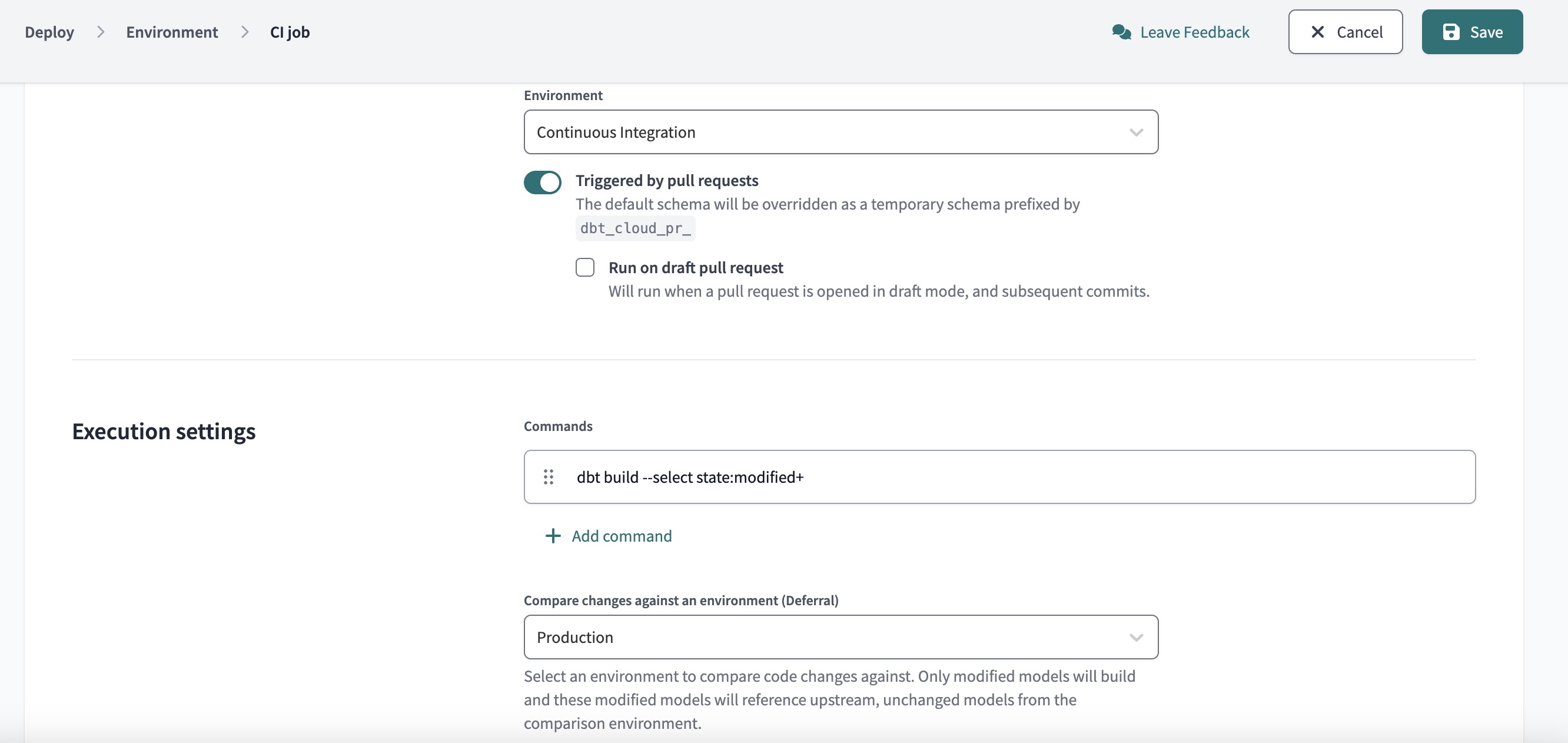Open the Leave Feedback link
This screenshot has width=1568, height=743.
[1194, 32]
